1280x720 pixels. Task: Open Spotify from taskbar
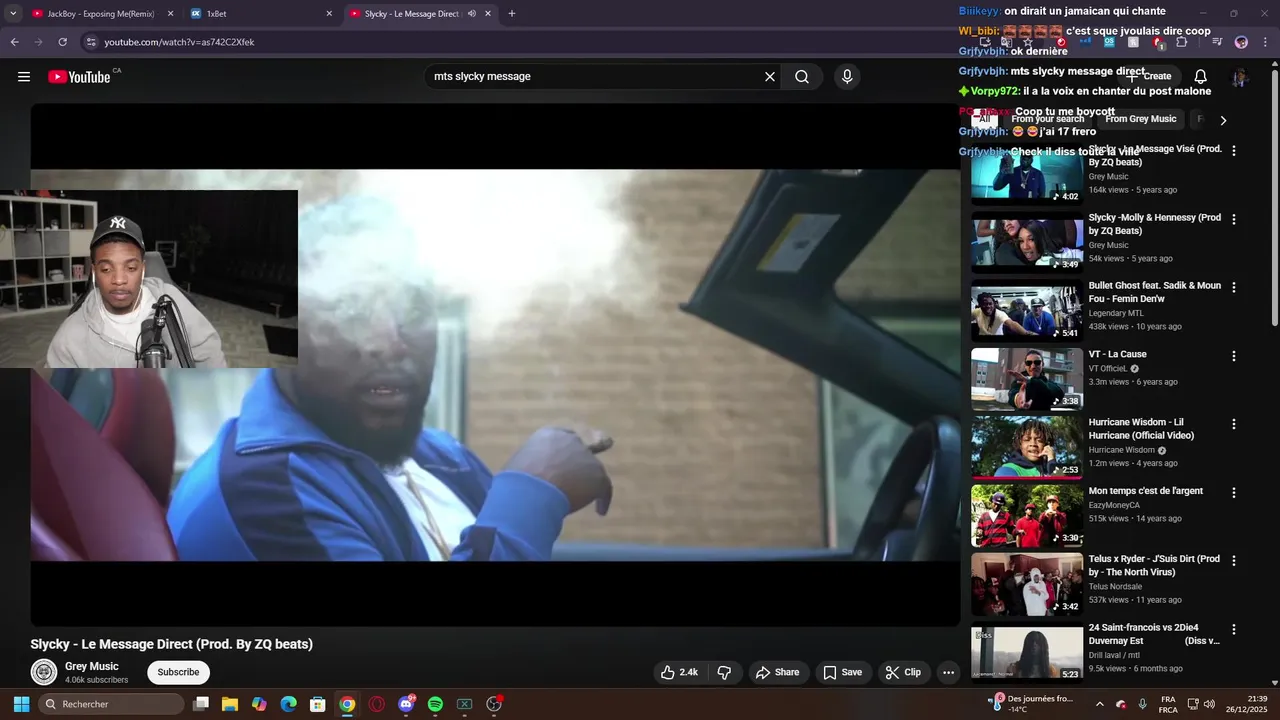pos(435,704)
